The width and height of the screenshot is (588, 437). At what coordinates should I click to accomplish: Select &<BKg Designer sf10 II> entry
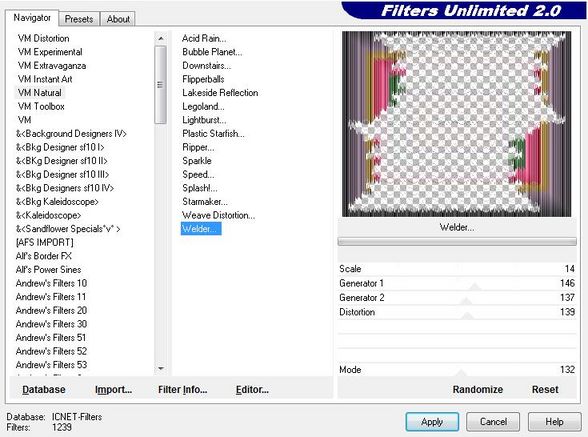(x=62, y=161)
